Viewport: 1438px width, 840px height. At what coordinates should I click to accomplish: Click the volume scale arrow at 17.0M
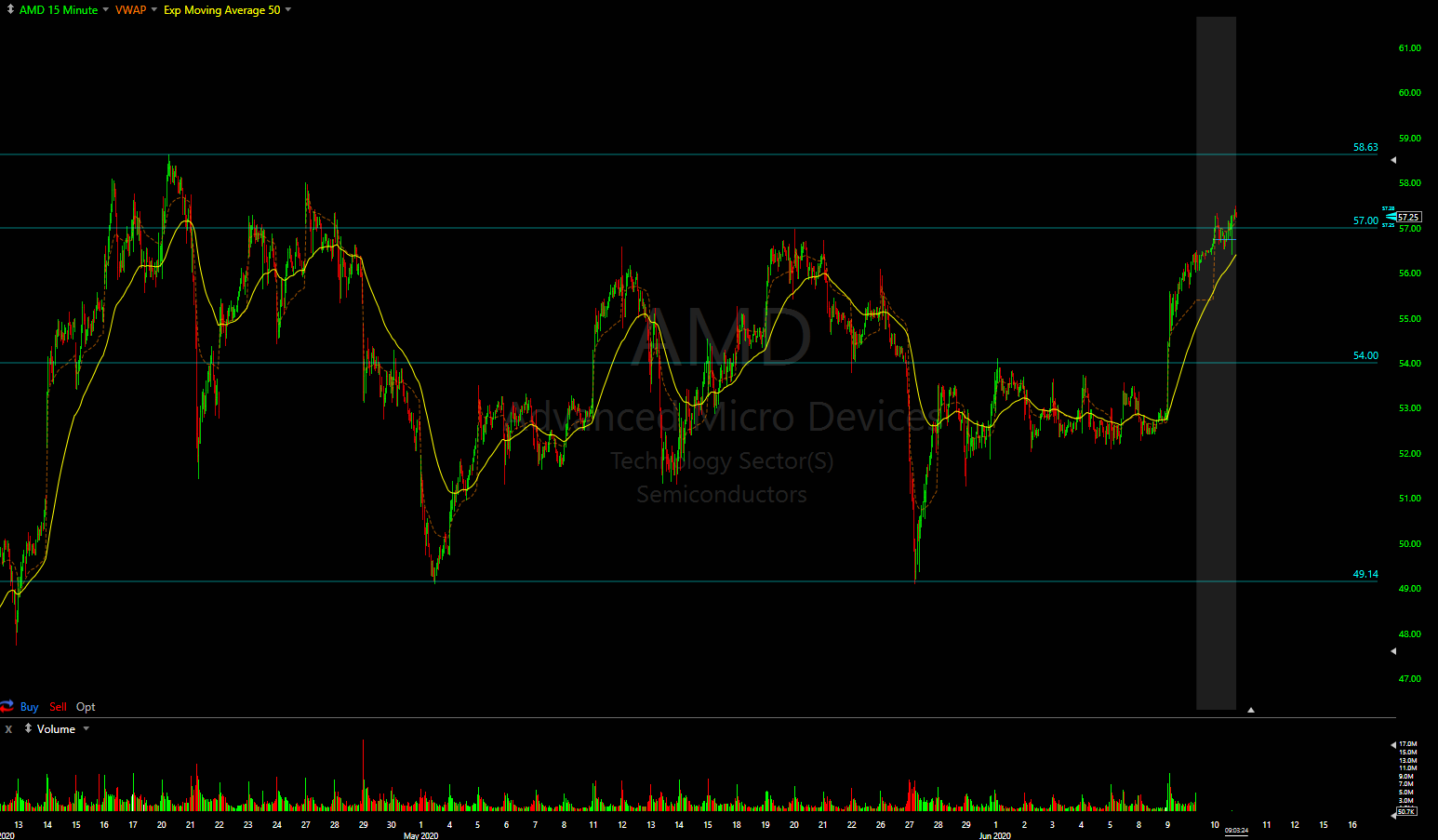tap(1393, 744)
